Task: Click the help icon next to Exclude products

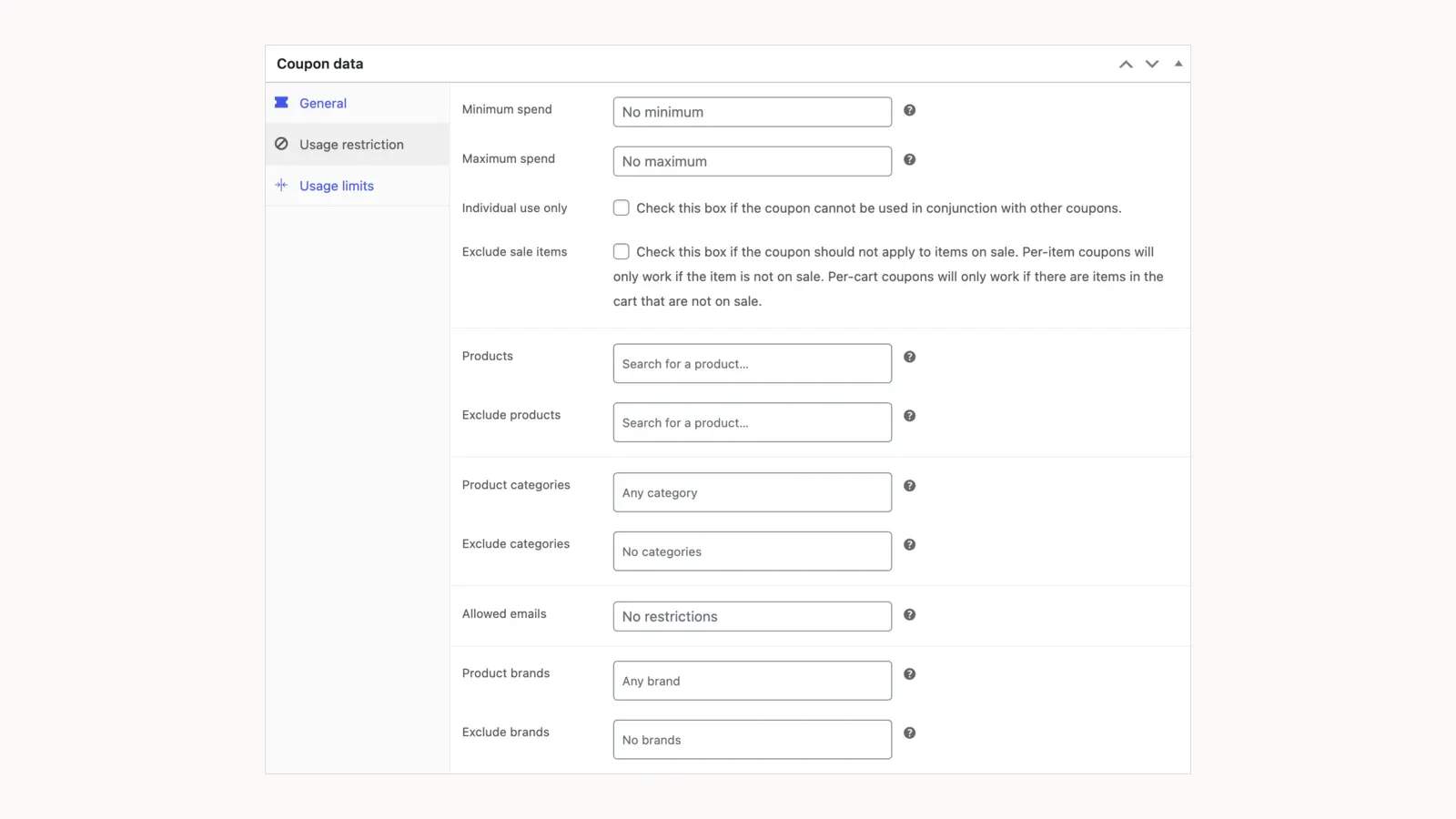Action: click(909, 416)
